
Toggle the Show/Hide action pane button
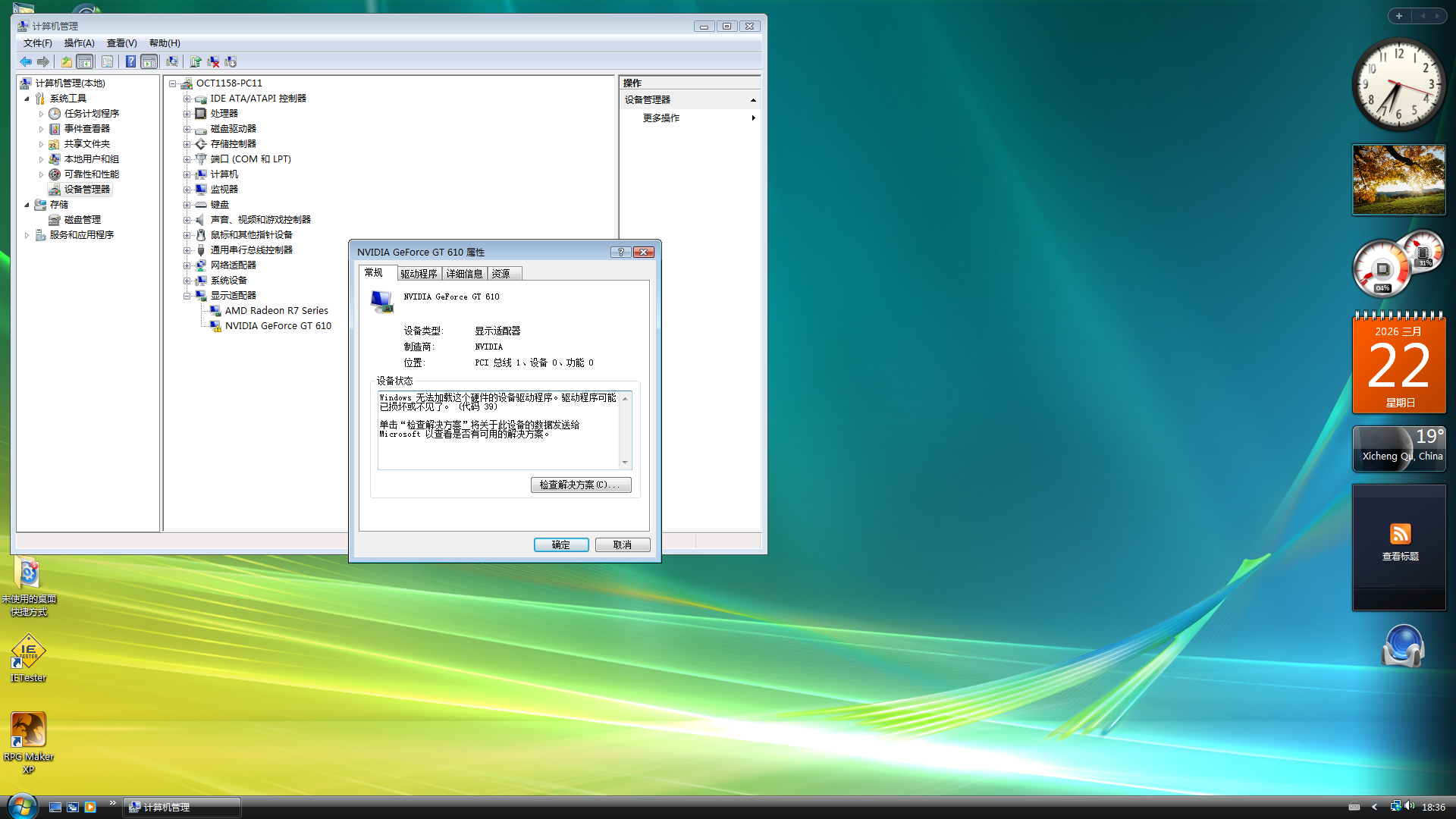149,61
